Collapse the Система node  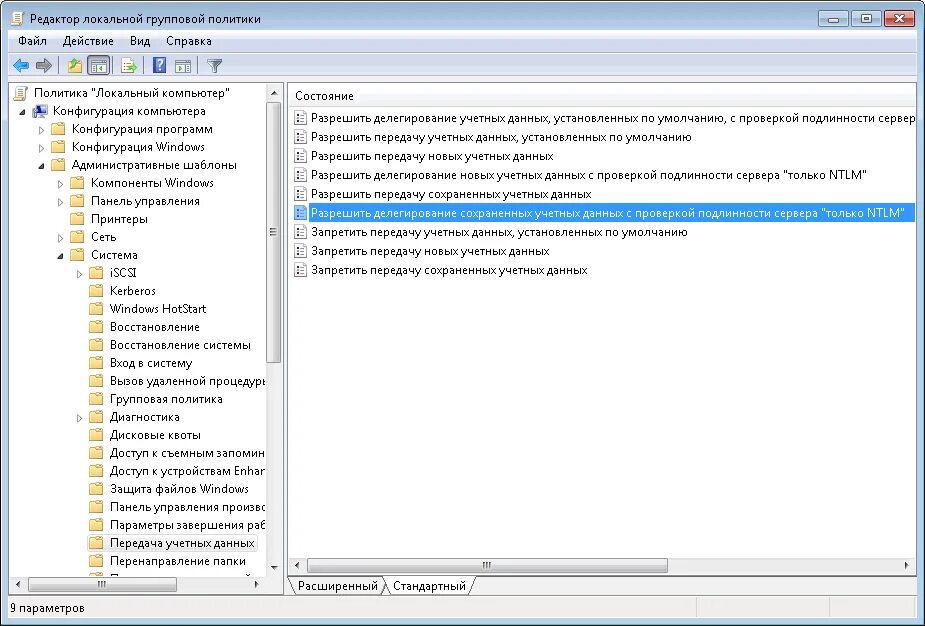[x=60, y=255]
